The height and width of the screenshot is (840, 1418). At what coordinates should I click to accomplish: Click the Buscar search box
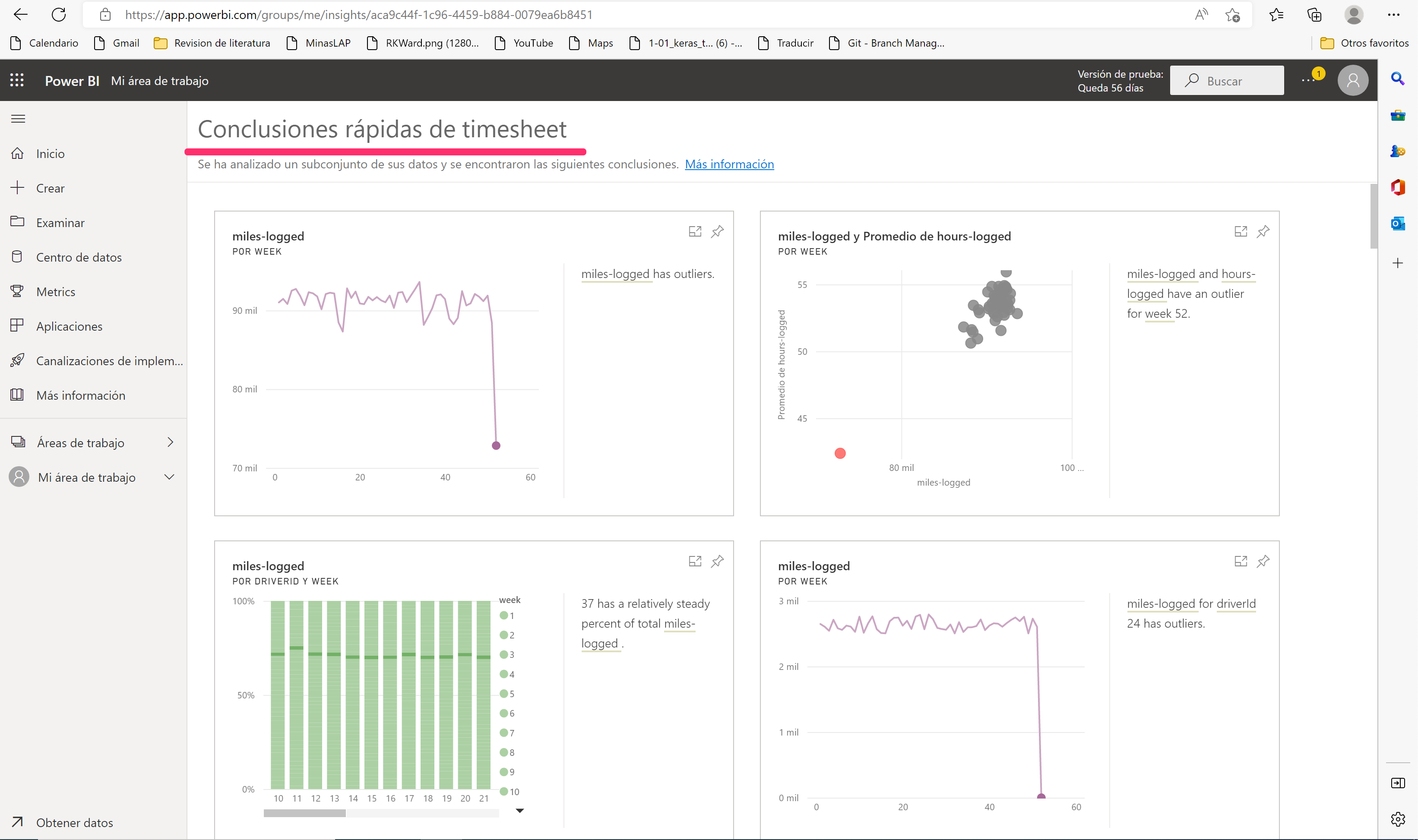click(1227, 80)
